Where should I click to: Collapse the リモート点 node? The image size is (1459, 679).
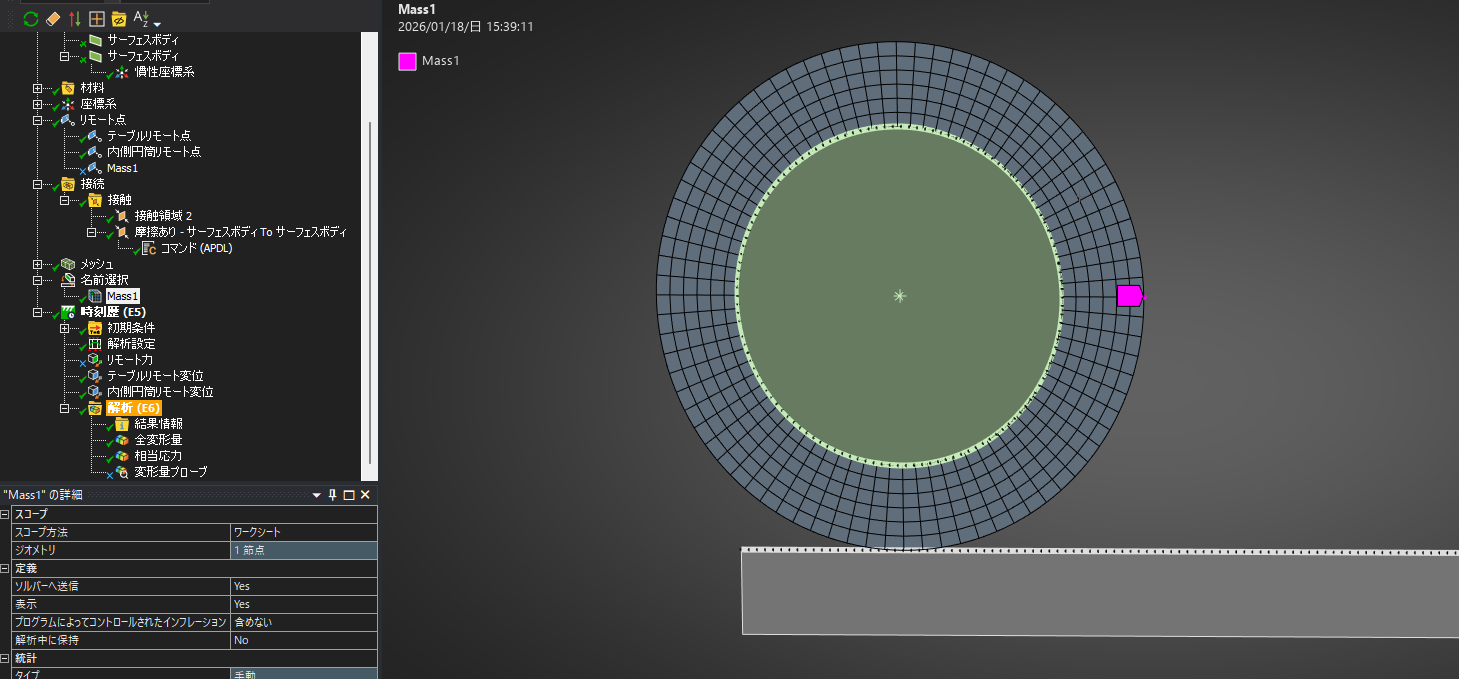37,120
